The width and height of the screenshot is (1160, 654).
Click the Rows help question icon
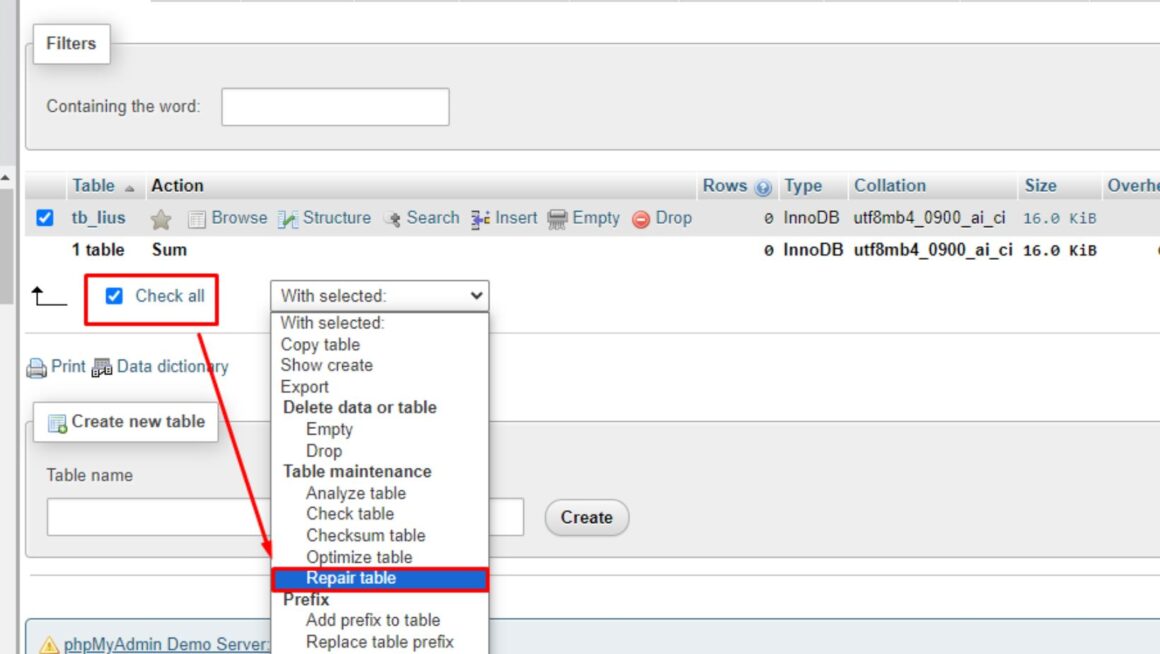(x=764, y=187)
